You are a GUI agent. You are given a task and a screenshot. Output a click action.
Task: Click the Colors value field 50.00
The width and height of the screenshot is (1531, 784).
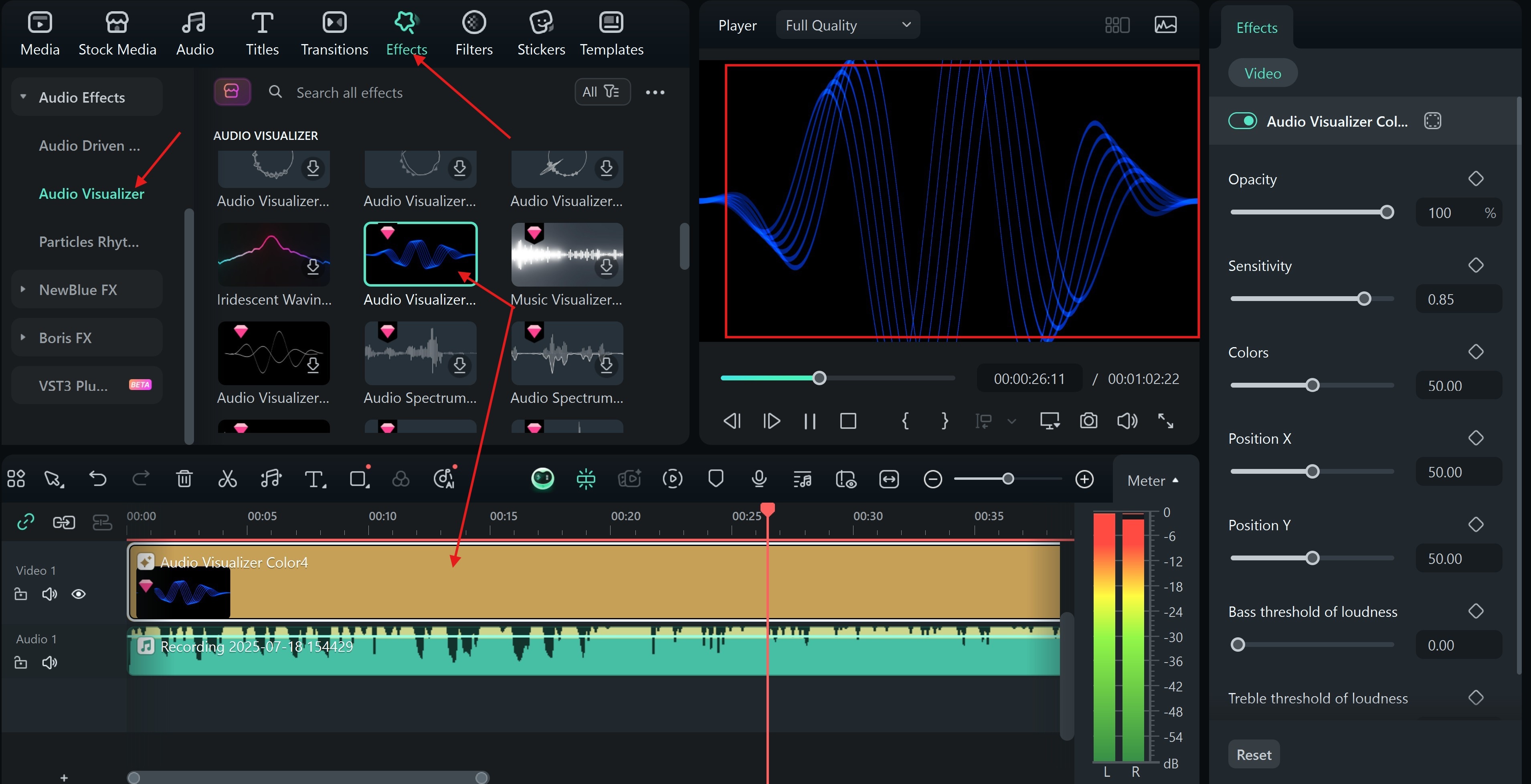(1458, 386)
